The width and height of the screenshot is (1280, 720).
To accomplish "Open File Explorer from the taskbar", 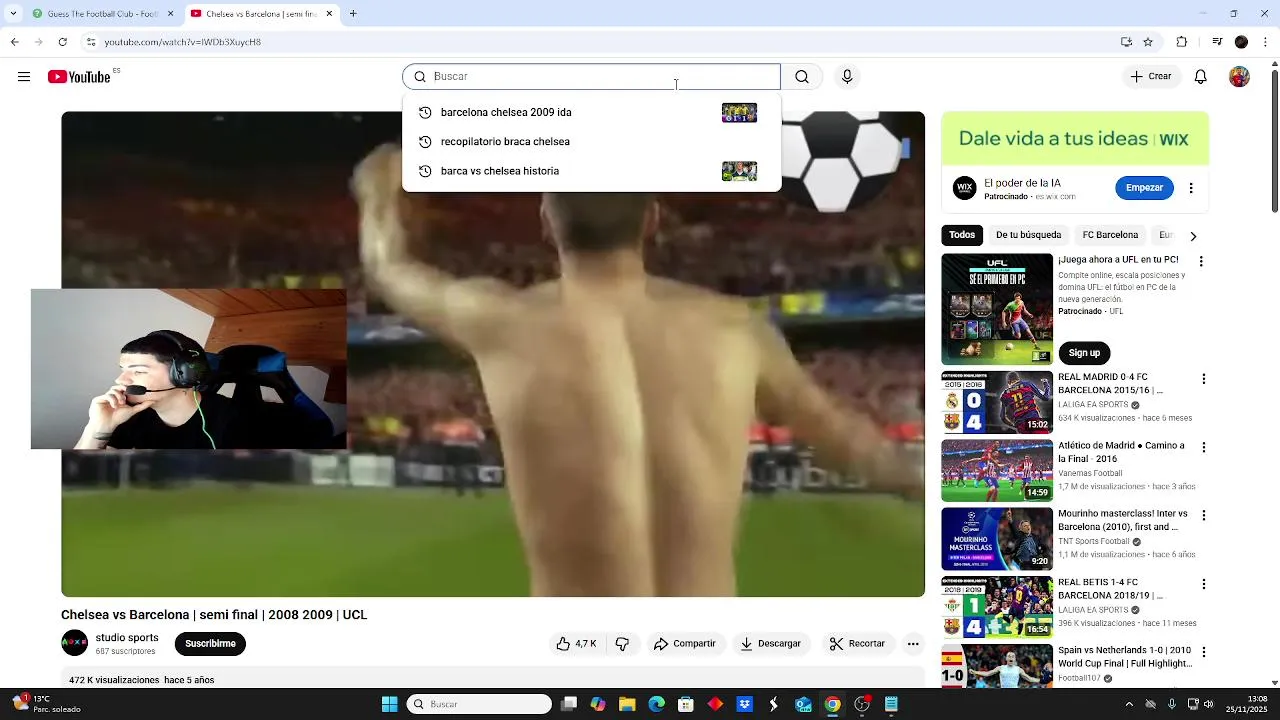I will coord(627,704).
